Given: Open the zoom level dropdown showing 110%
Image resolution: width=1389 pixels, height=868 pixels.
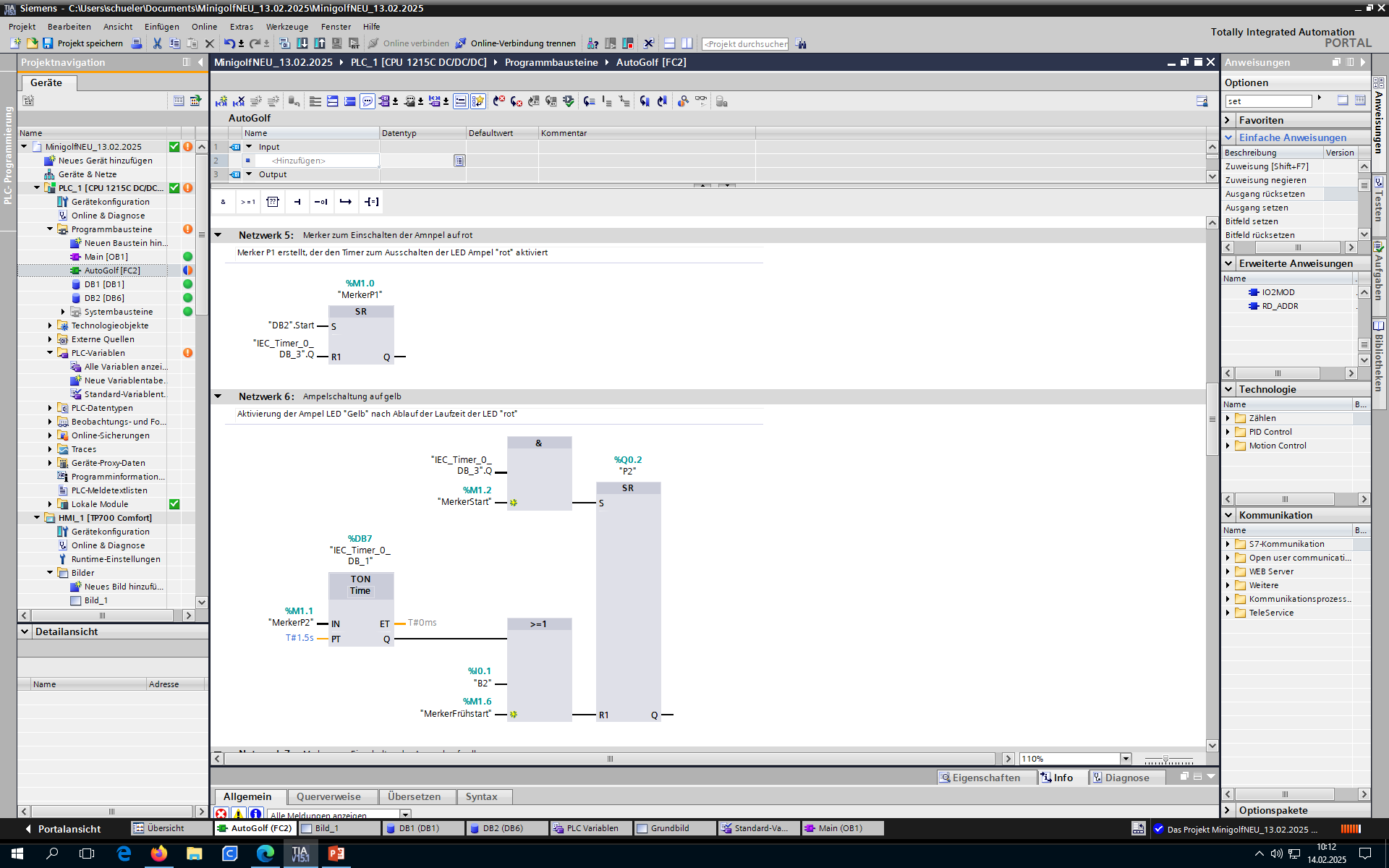Looking at the screenshot, I should pyautogui.click(x=1126, y=759).
